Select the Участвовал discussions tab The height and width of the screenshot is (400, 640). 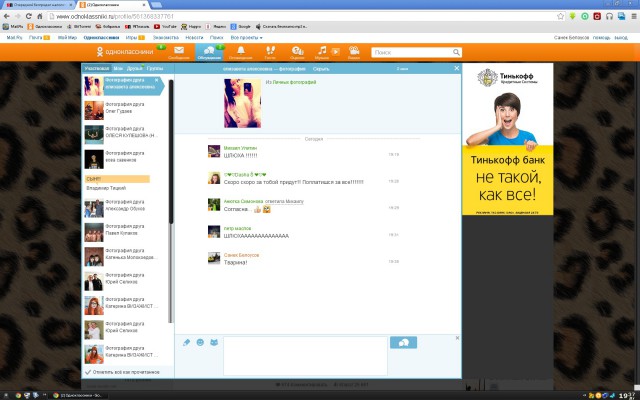[97, 69]
